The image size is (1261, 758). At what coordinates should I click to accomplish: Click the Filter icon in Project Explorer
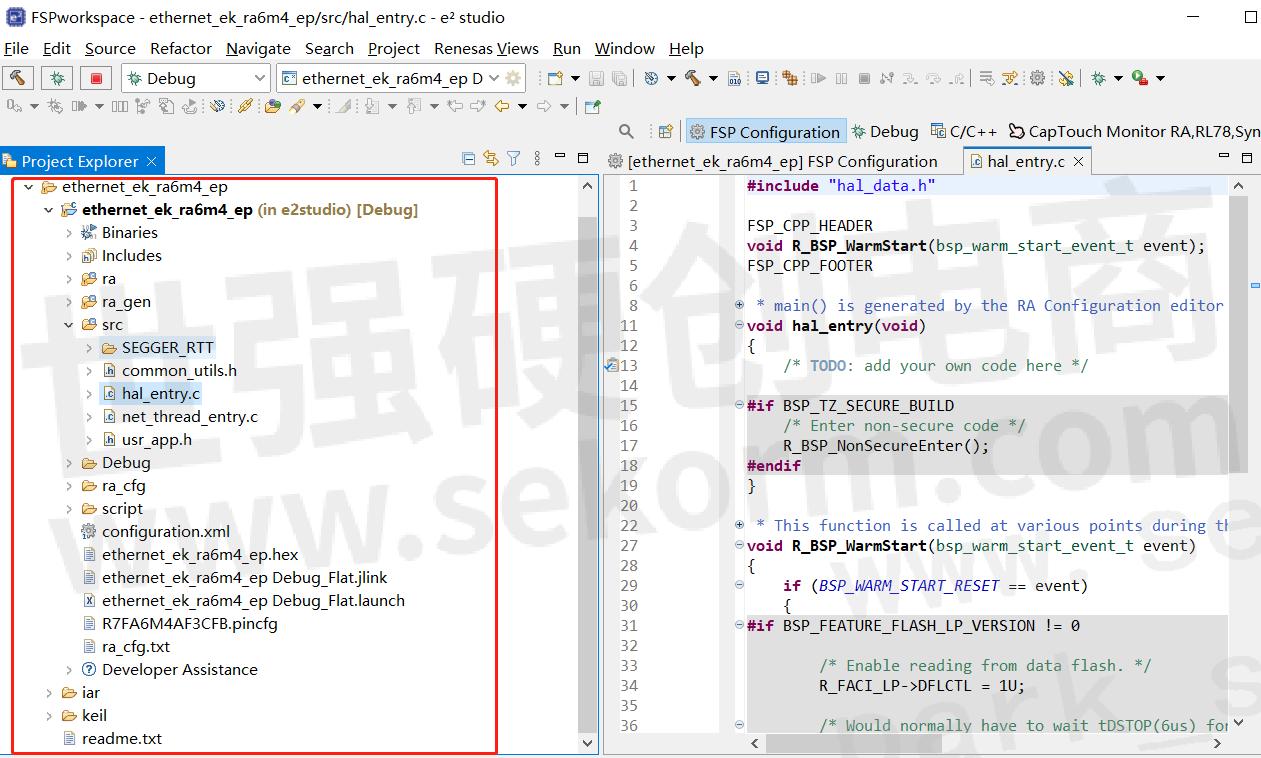(513, 159)
